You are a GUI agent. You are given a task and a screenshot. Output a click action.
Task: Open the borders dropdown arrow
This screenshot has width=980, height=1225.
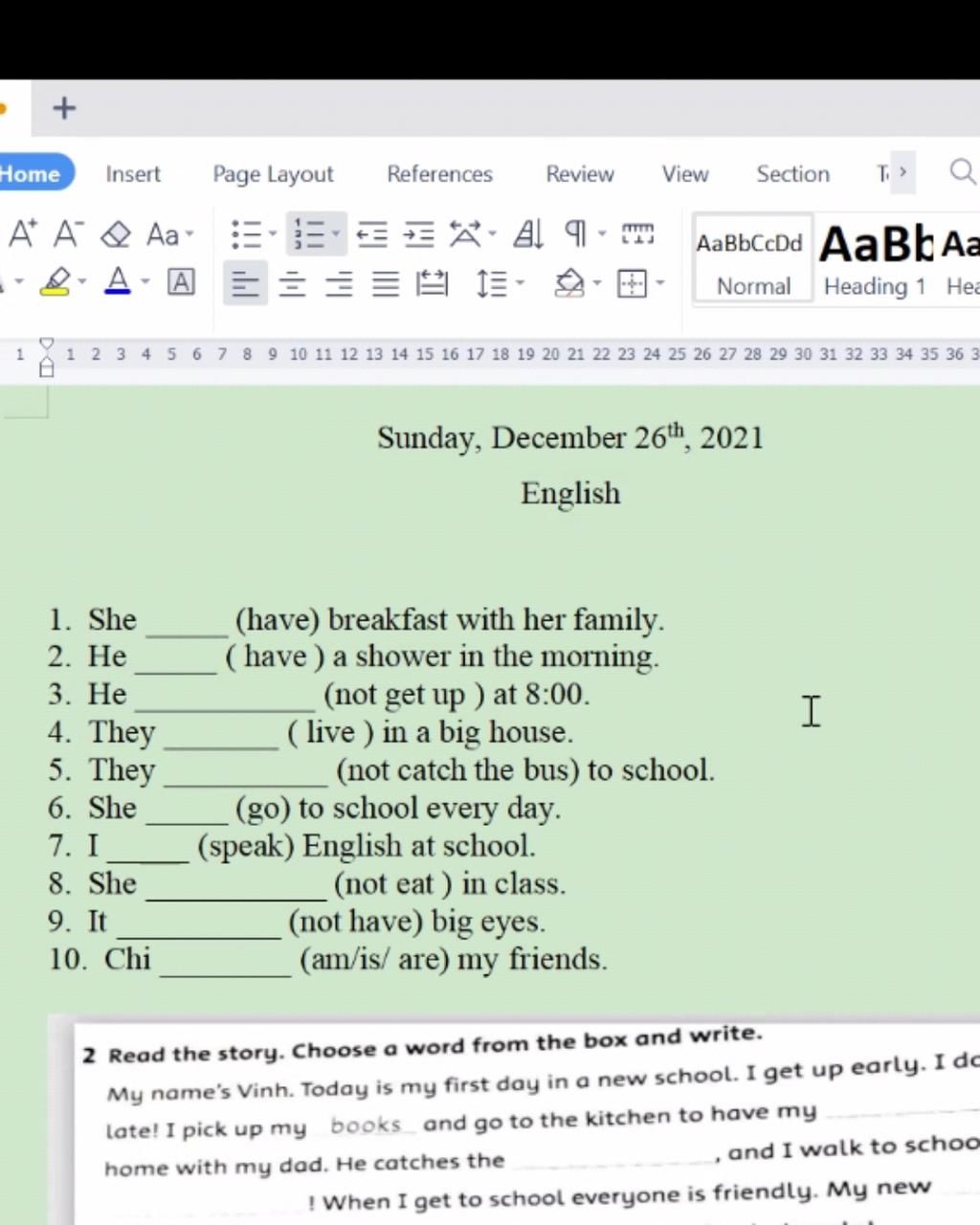tap(660, 283)
